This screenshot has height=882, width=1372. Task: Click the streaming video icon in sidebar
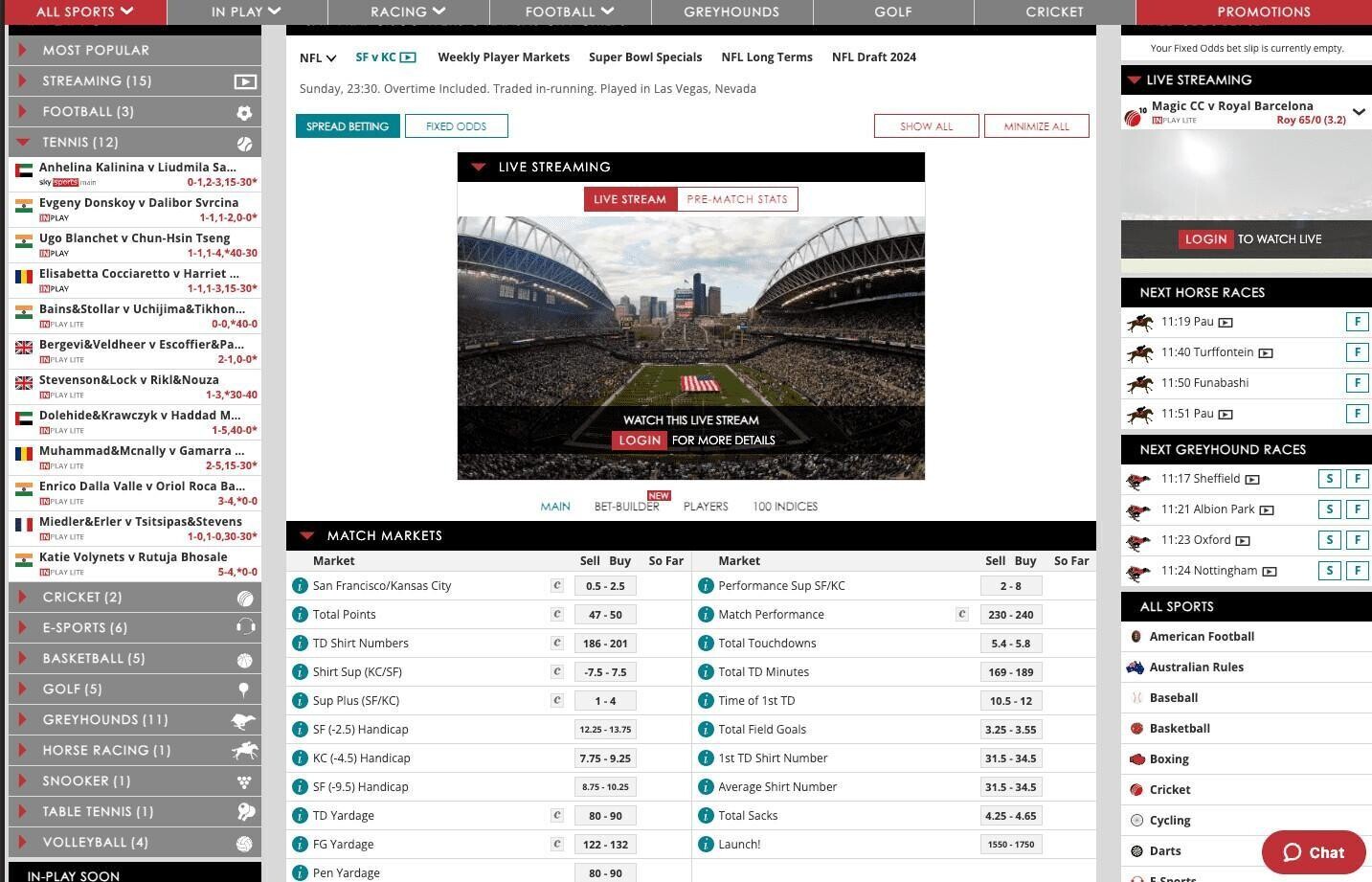tap(245, 81)
